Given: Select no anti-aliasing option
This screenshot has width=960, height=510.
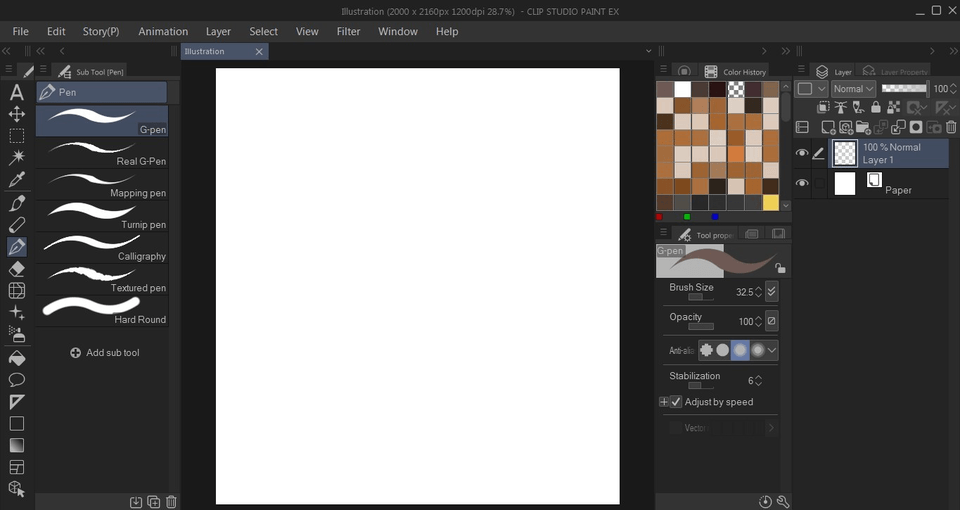Looking at the screenshot, I should (x=707, y=350).
